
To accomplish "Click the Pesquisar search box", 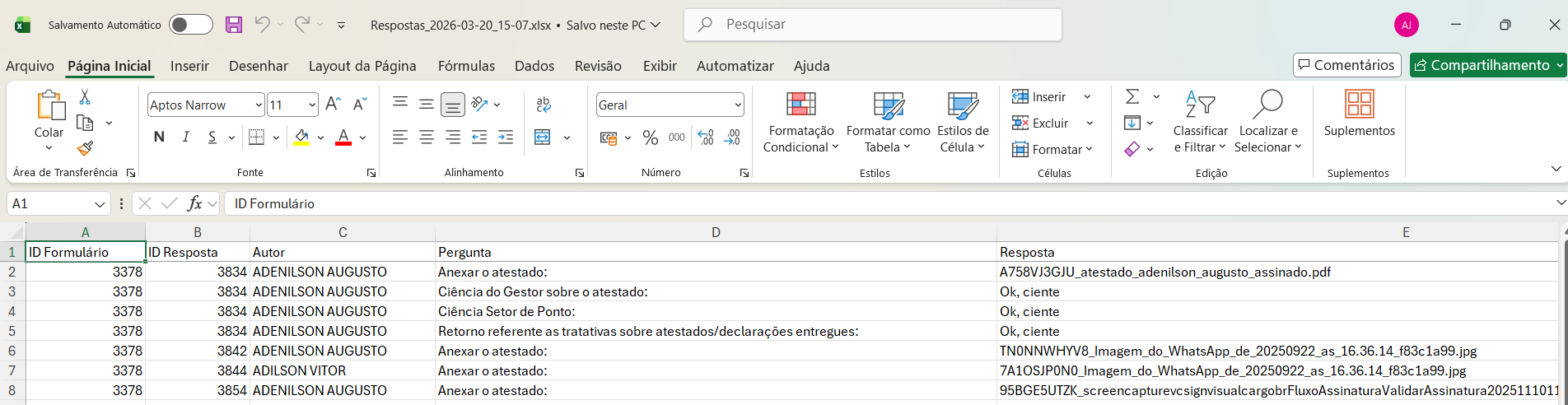I will 873,25.
